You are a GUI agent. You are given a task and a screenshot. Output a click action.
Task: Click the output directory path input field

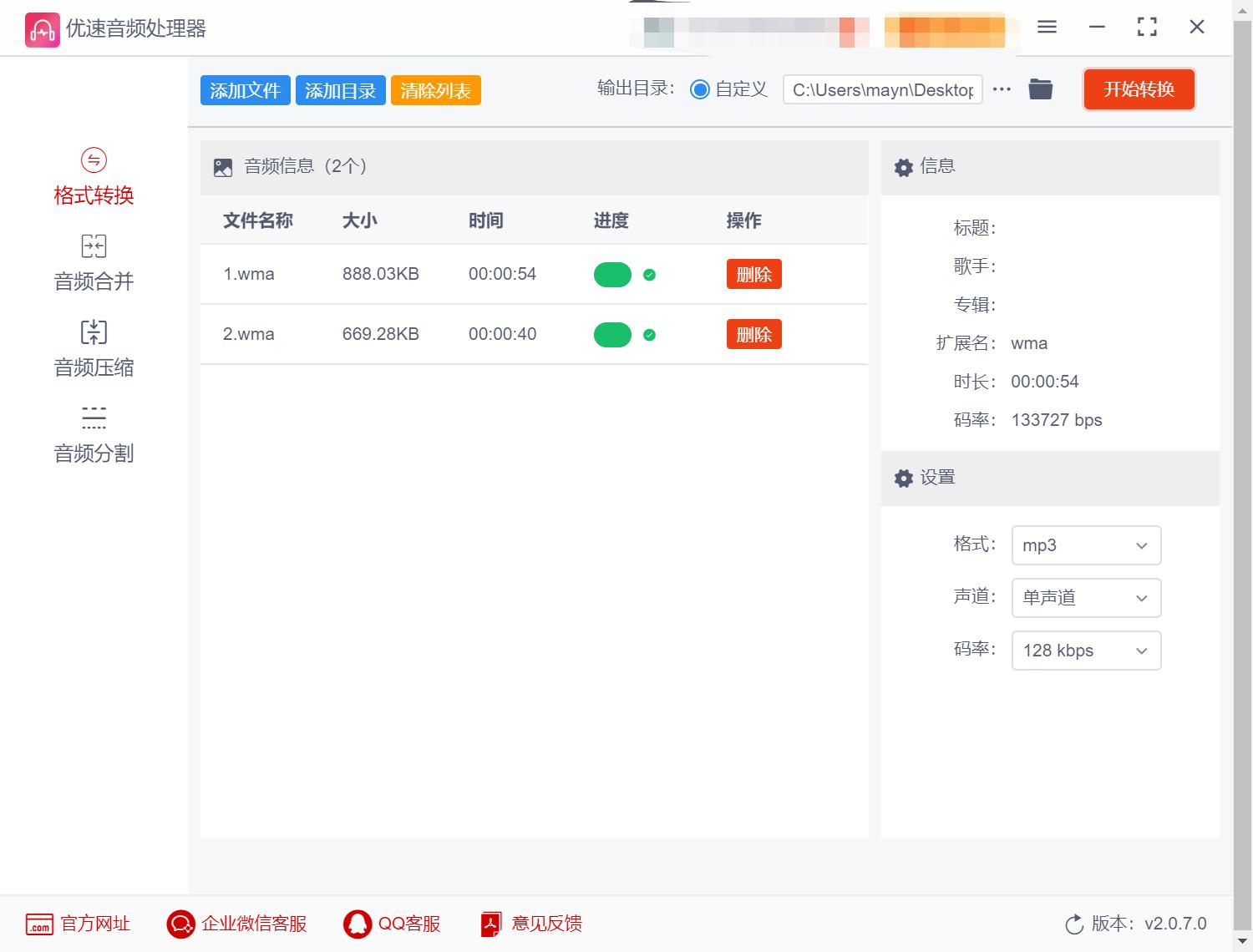point(882,89)
